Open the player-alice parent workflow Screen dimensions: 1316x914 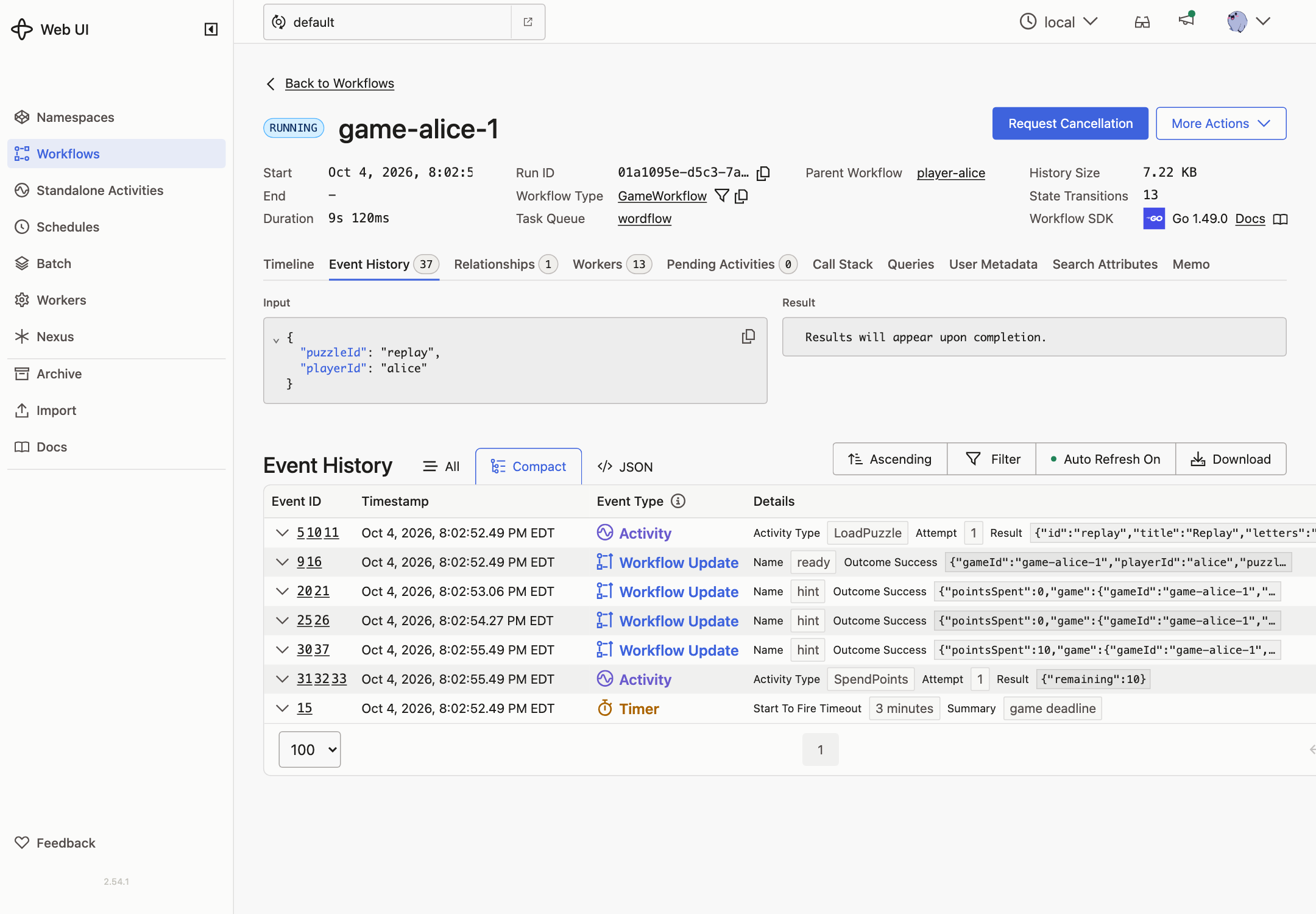[951, 173]
